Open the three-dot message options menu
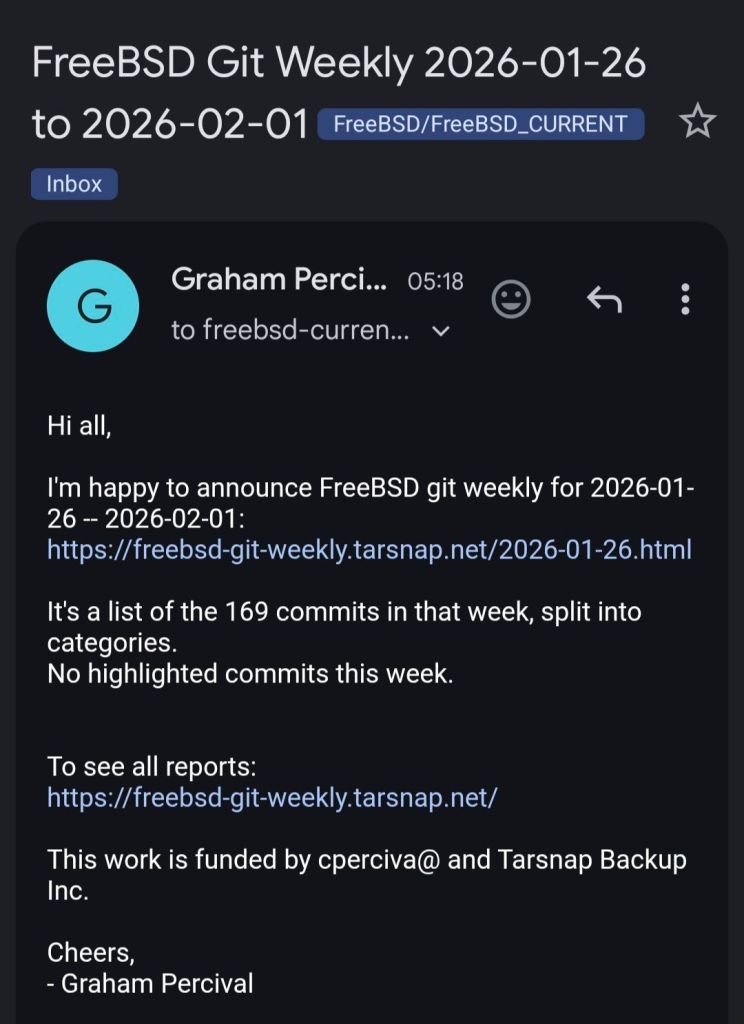 click(x=685, y=299)
